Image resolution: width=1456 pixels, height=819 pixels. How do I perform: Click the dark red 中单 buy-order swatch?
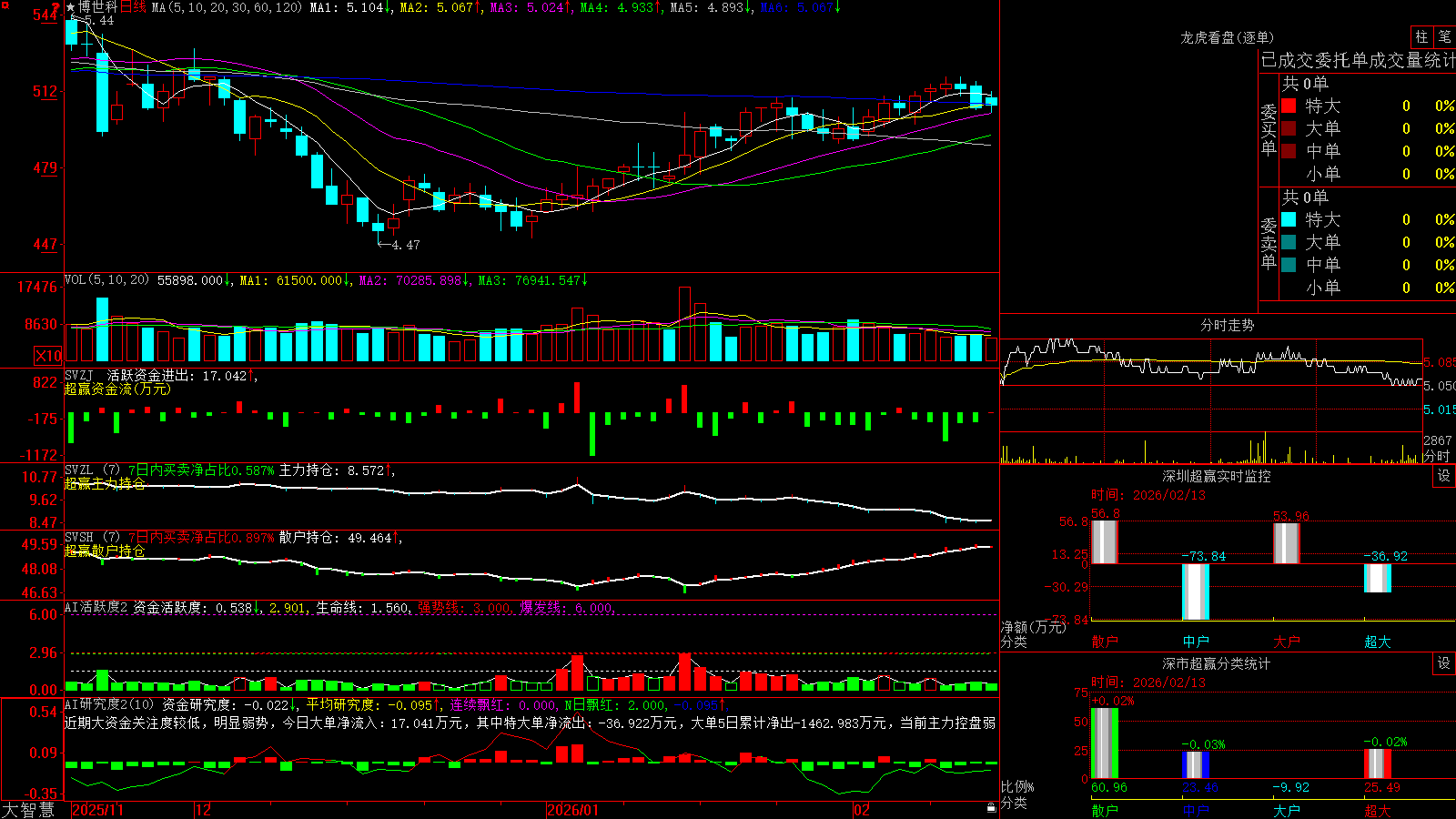(1289, 151)
